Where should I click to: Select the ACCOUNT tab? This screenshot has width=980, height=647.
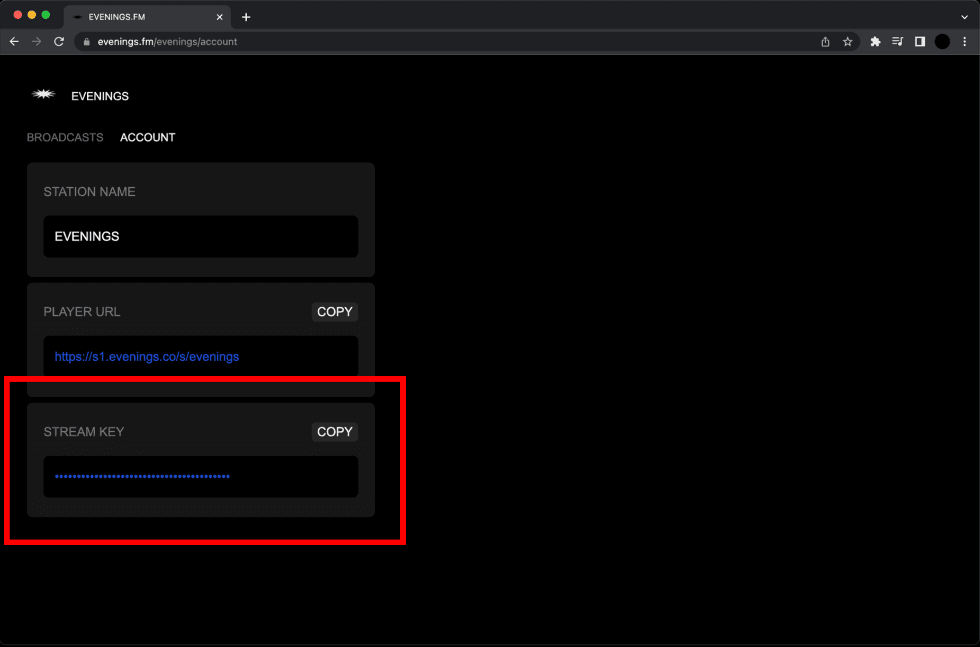148,138
